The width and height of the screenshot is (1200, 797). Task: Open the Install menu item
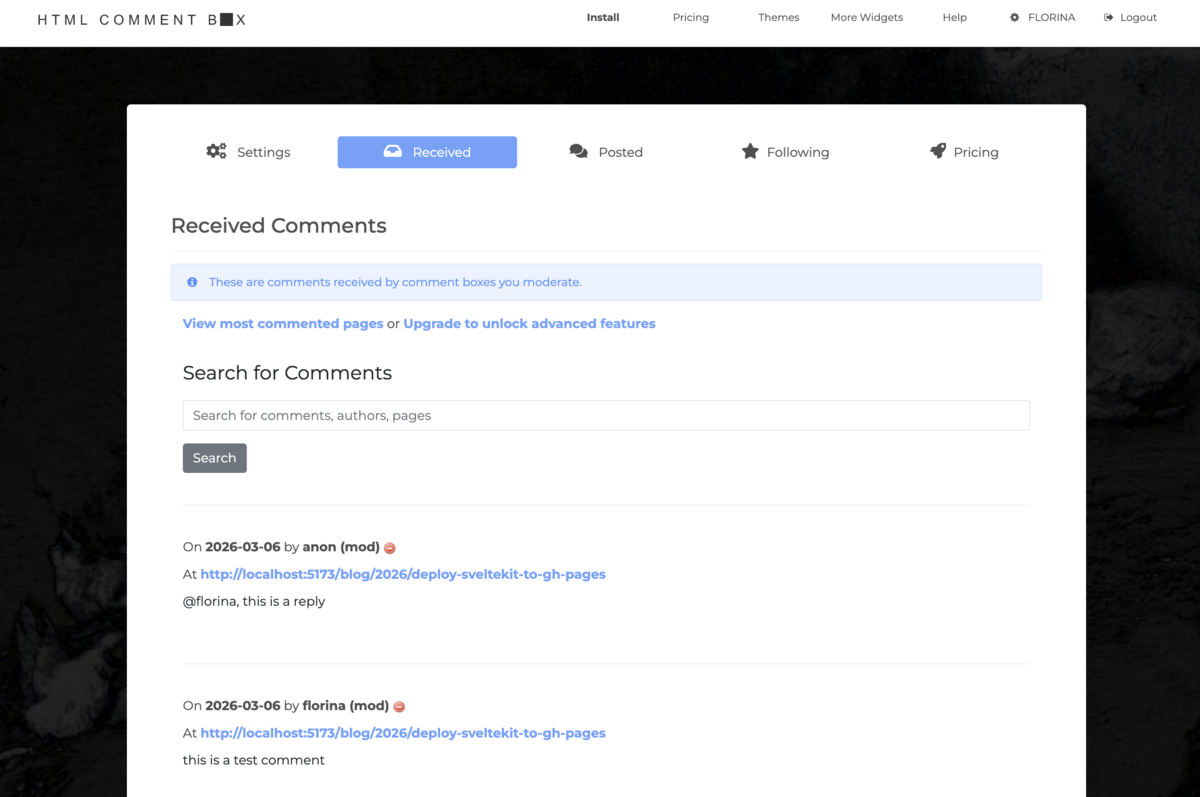602,17
